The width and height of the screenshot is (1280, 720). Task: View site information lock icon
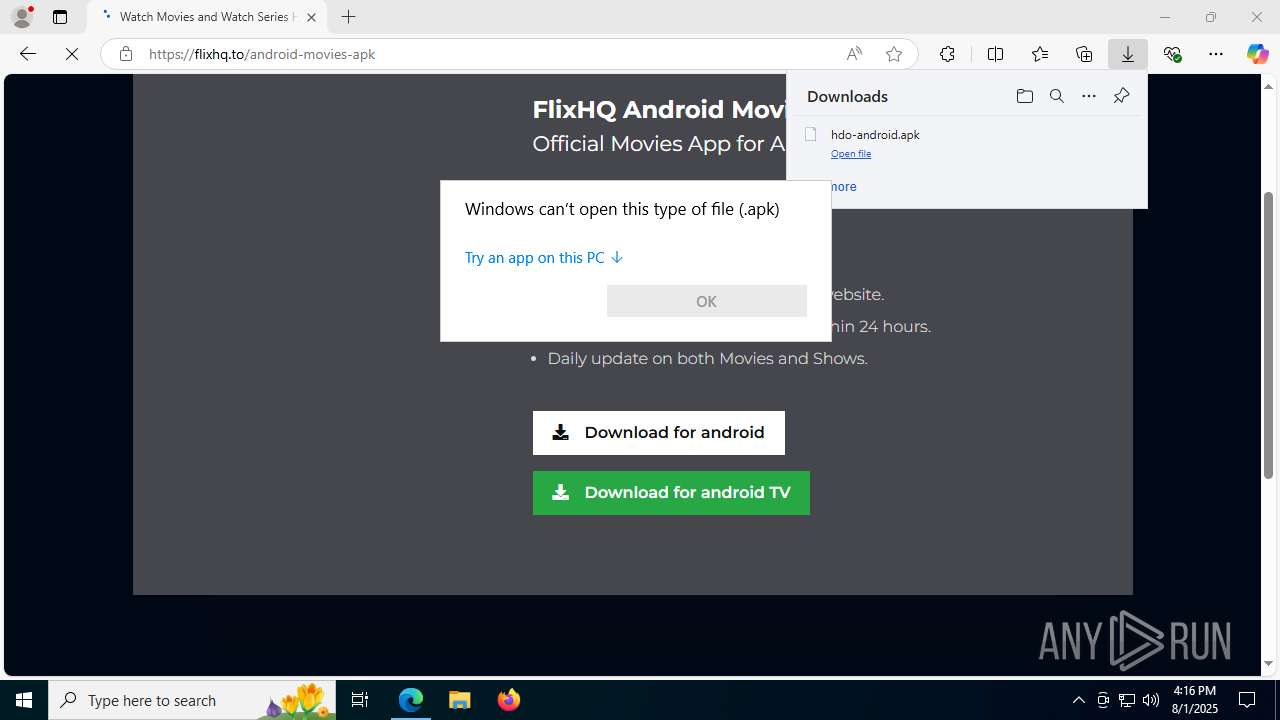pos(125,54)
